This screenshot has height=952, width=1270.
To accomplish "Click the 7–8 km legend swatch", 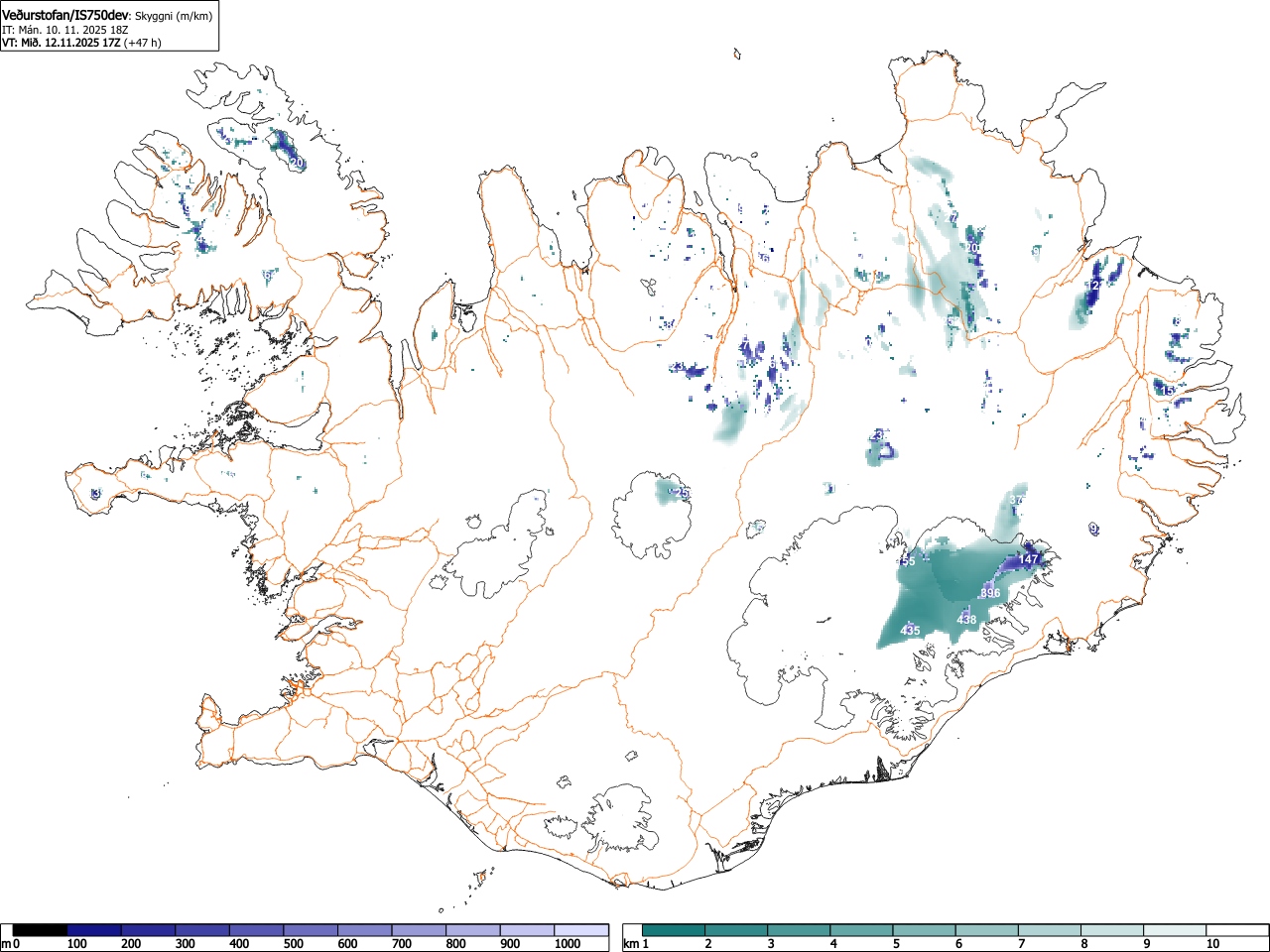I will tap(1049, 930).
